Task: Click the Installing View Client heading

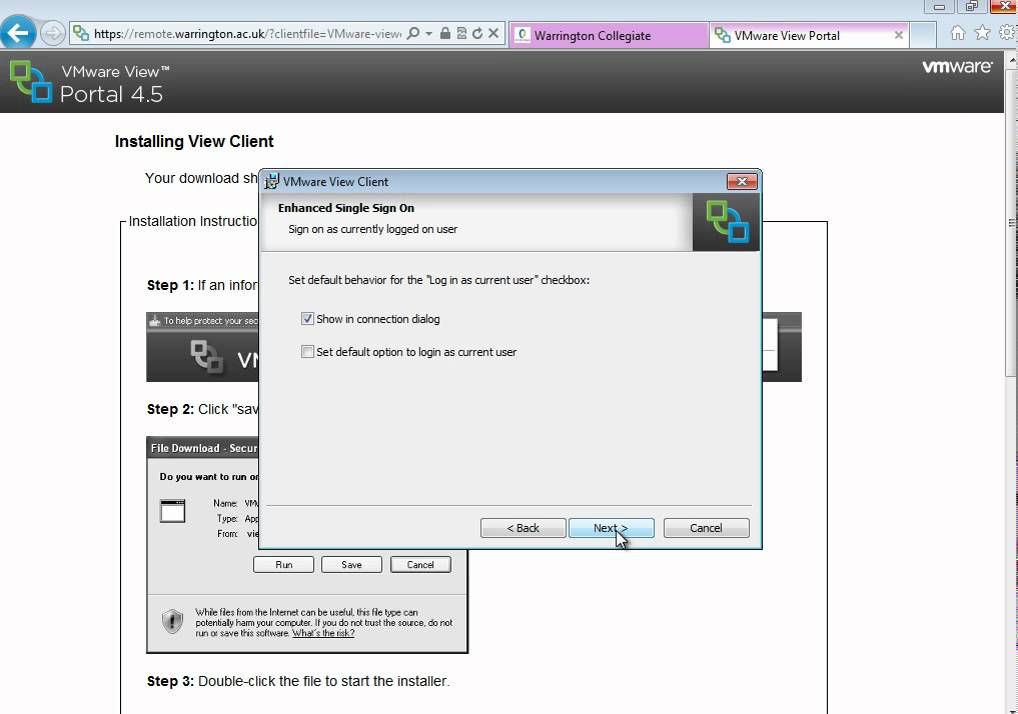Action: tap(194, 142)
